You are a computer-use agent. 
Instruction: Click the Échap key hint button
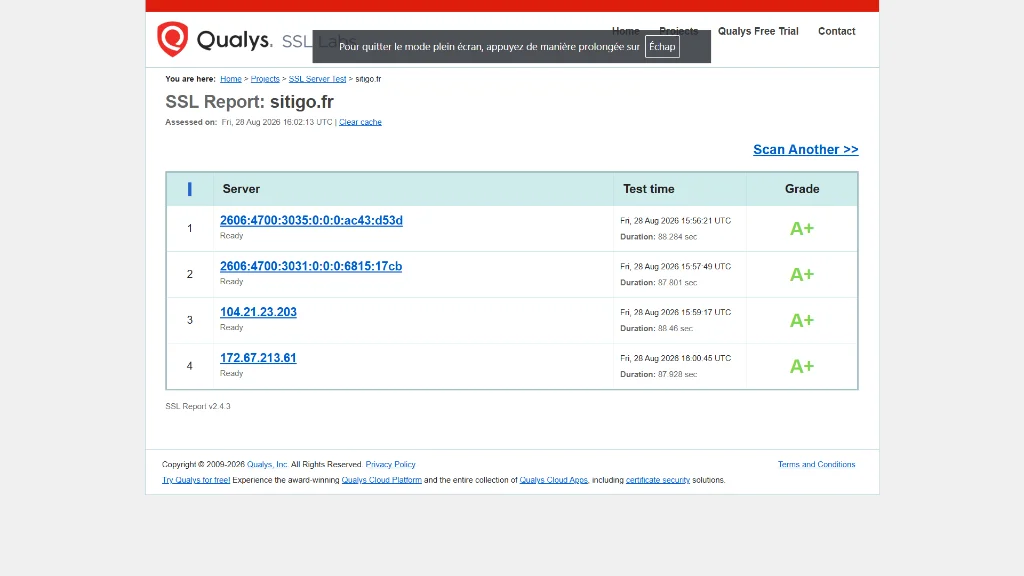click(662, 46)
